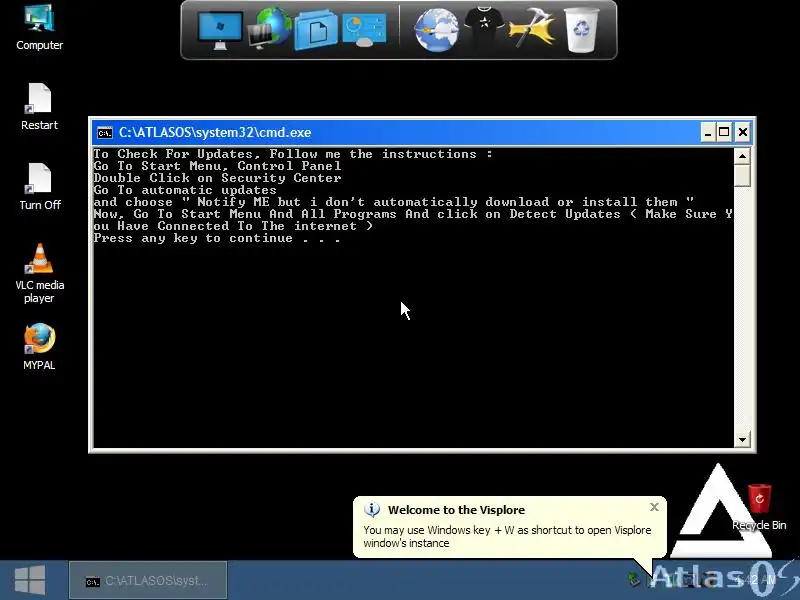800x600 pixels.
Task: Click the info icon in the Visplore balloon
Action: (372, 509)
